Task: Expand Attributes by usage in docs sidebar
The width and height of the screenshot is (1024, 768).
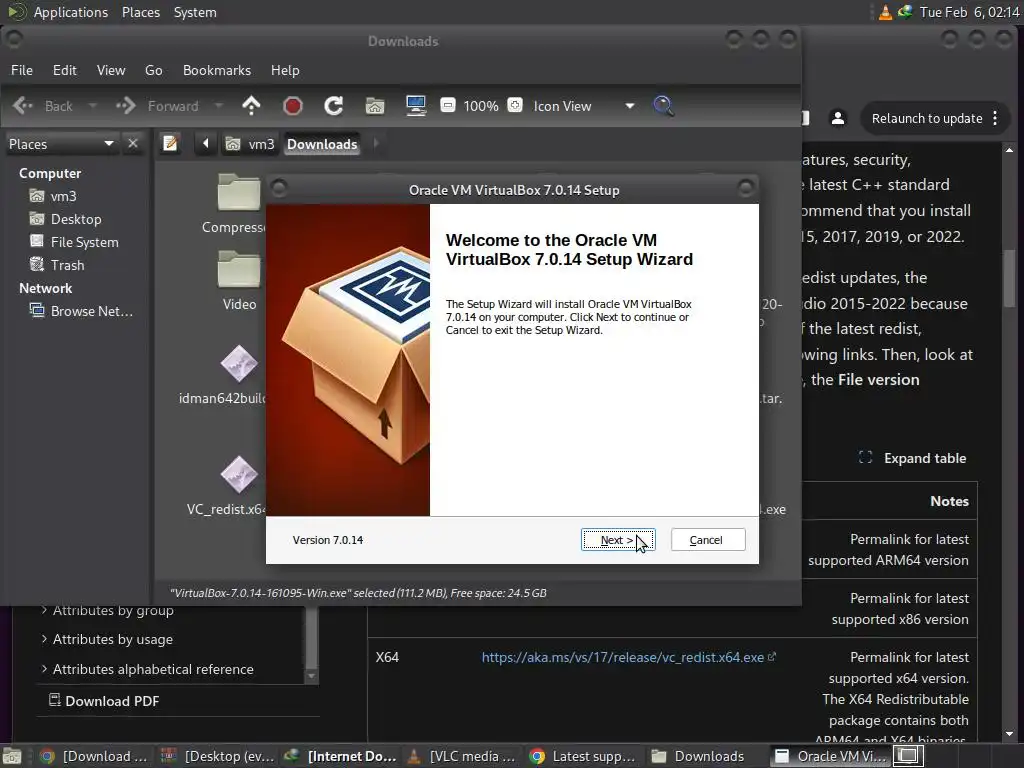Action: click(108, 639)
